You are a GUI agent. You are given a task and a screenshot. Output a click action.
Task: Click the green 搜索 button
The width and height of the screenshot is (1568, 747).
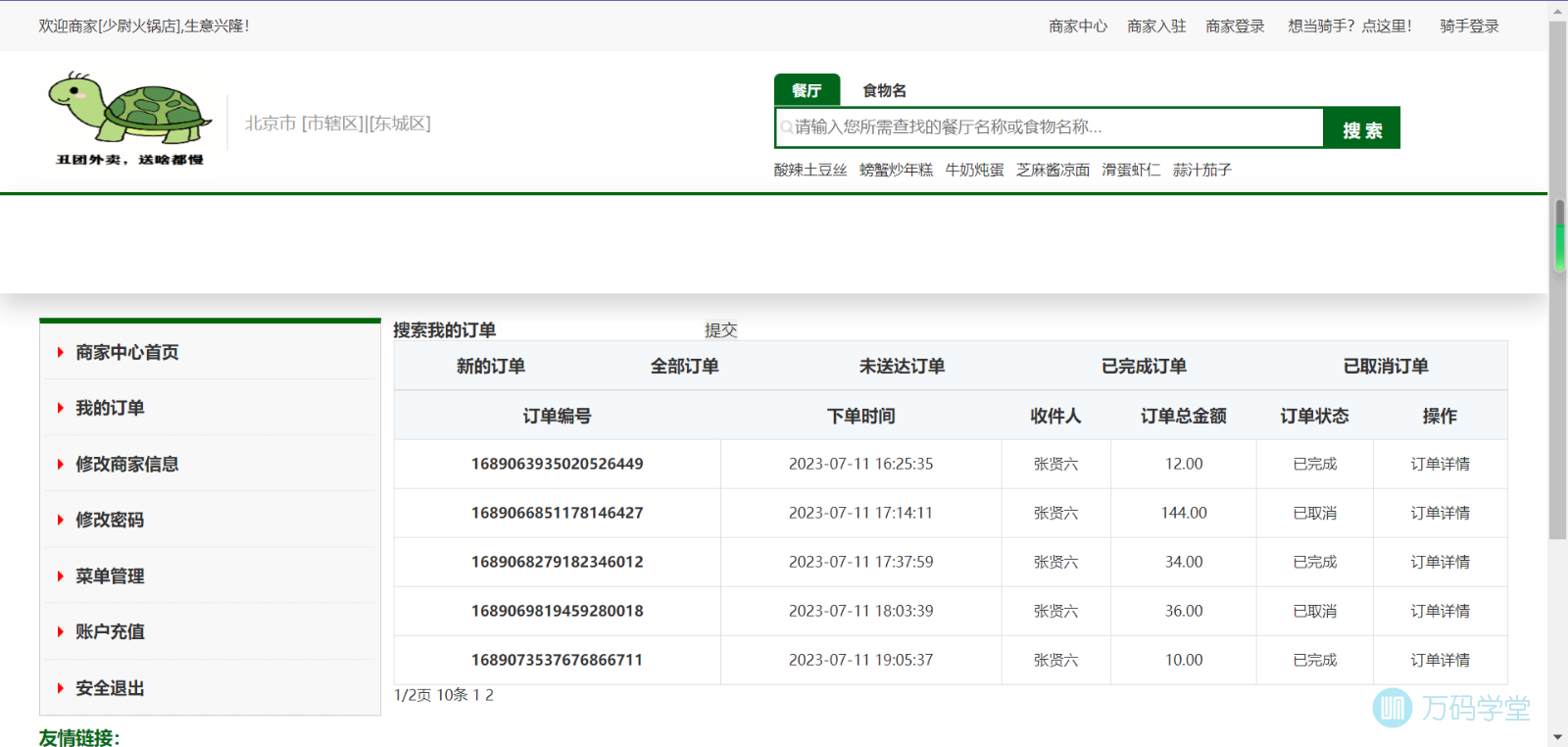coord(1362,128)
